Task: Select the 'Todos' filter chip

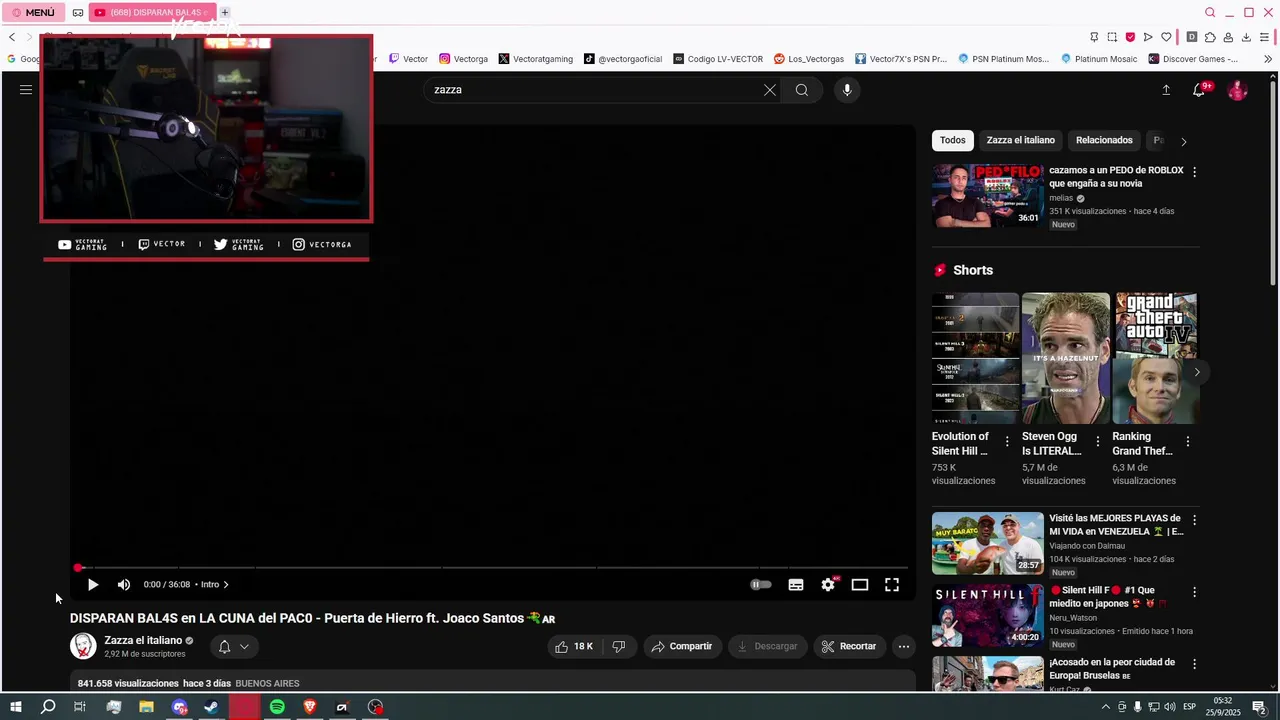Action: (x=953, y=141)
